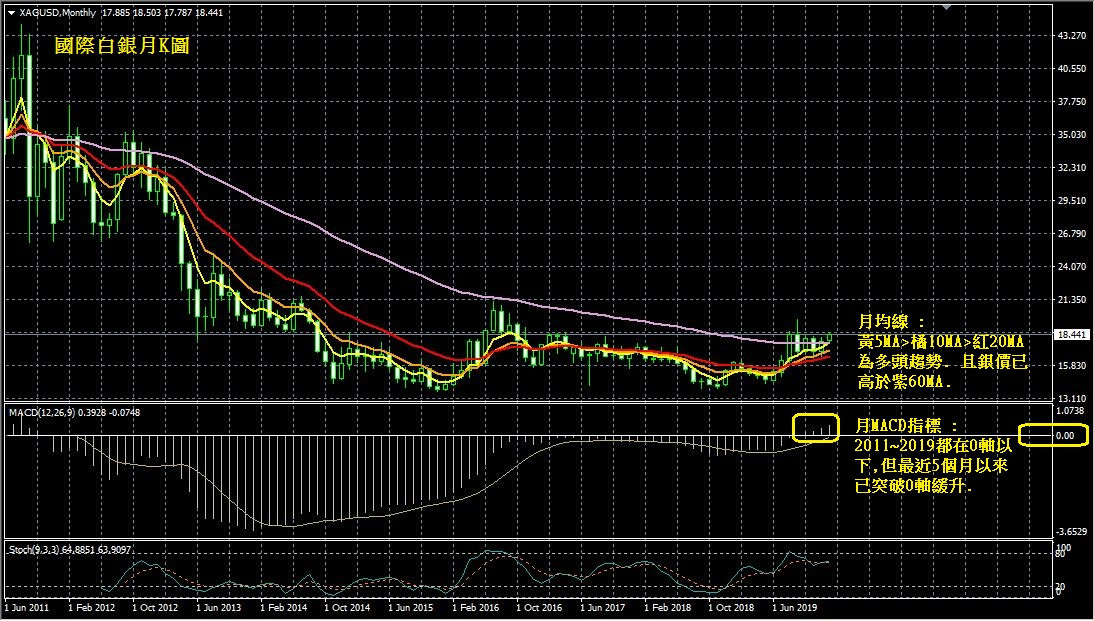The width and height of the screenshot is (1094, 621).
Task: Click the small triangle before XAGUSD,Monthly
Action: 10,12
